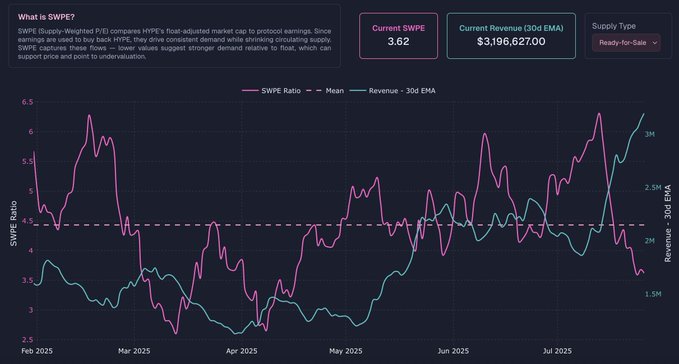679x364 pixels.
Task: Select the Current SWPE 3.62 card
Action: click(398, 36)
